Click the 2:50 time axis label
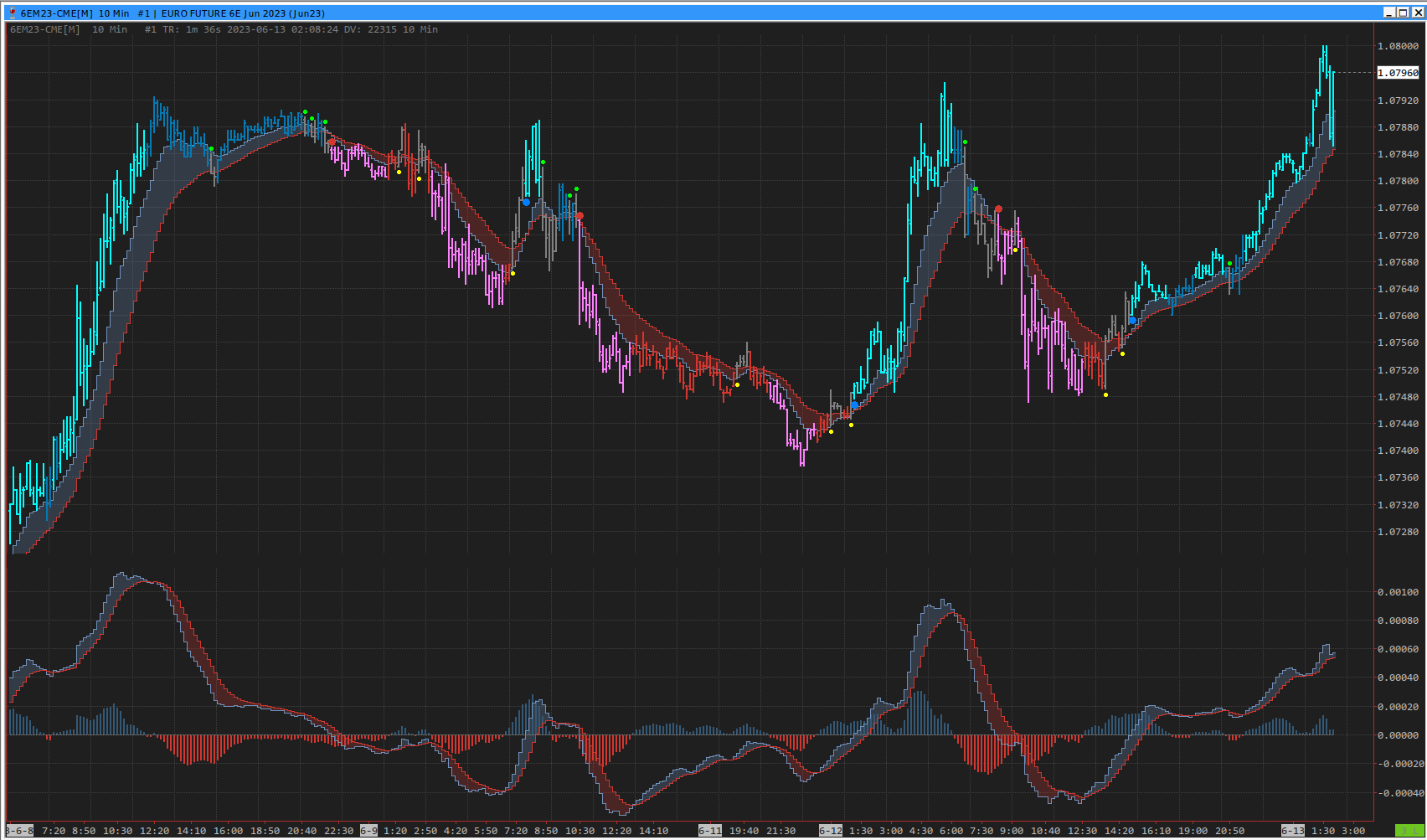Image resolution: width=1427 pixels, height=840 pixels. point(425,831)
